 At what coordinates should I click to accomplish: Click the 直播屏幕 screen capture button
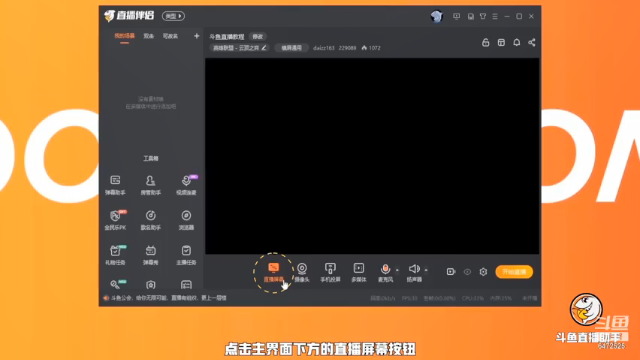[273, 272]
